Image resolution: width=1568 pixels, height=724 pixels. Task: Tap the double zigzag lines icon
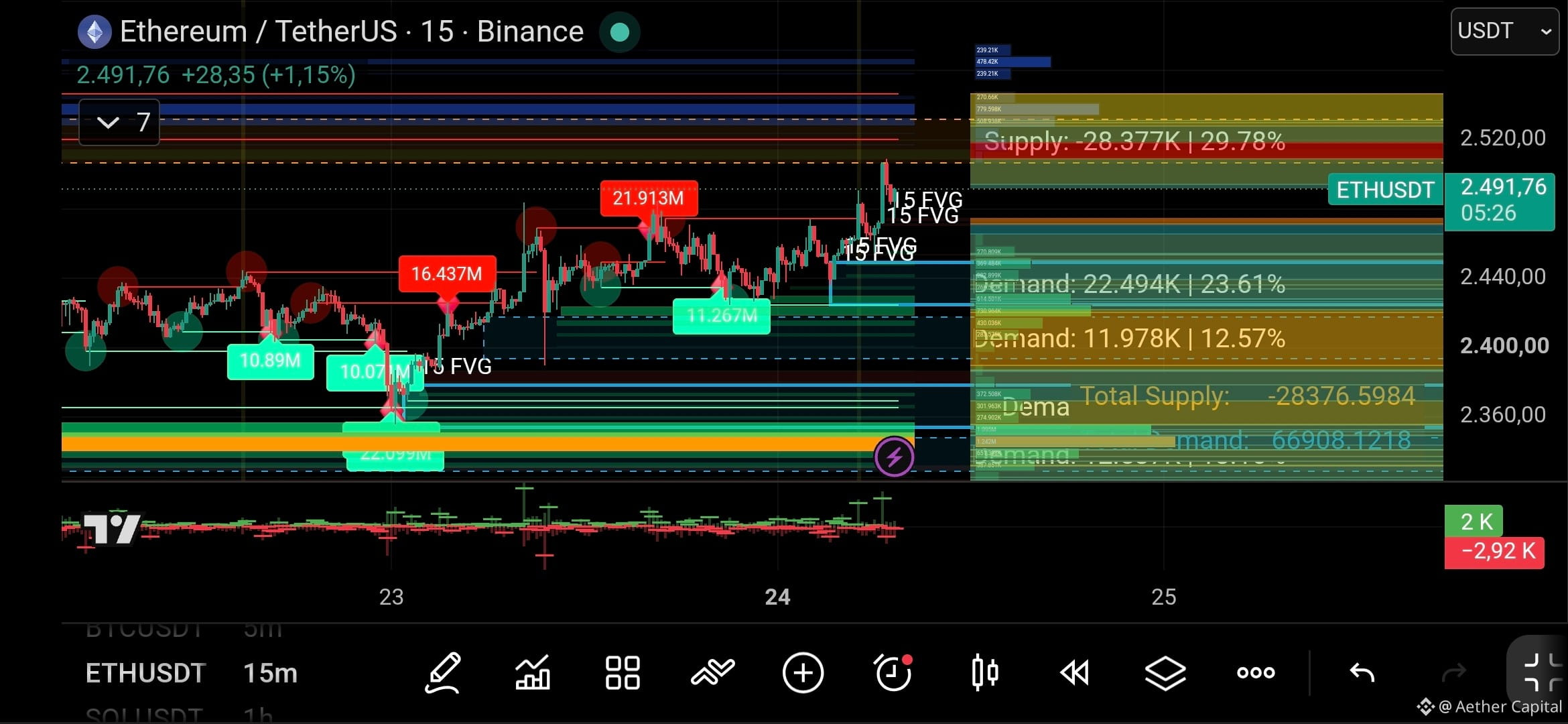(712, 672)
